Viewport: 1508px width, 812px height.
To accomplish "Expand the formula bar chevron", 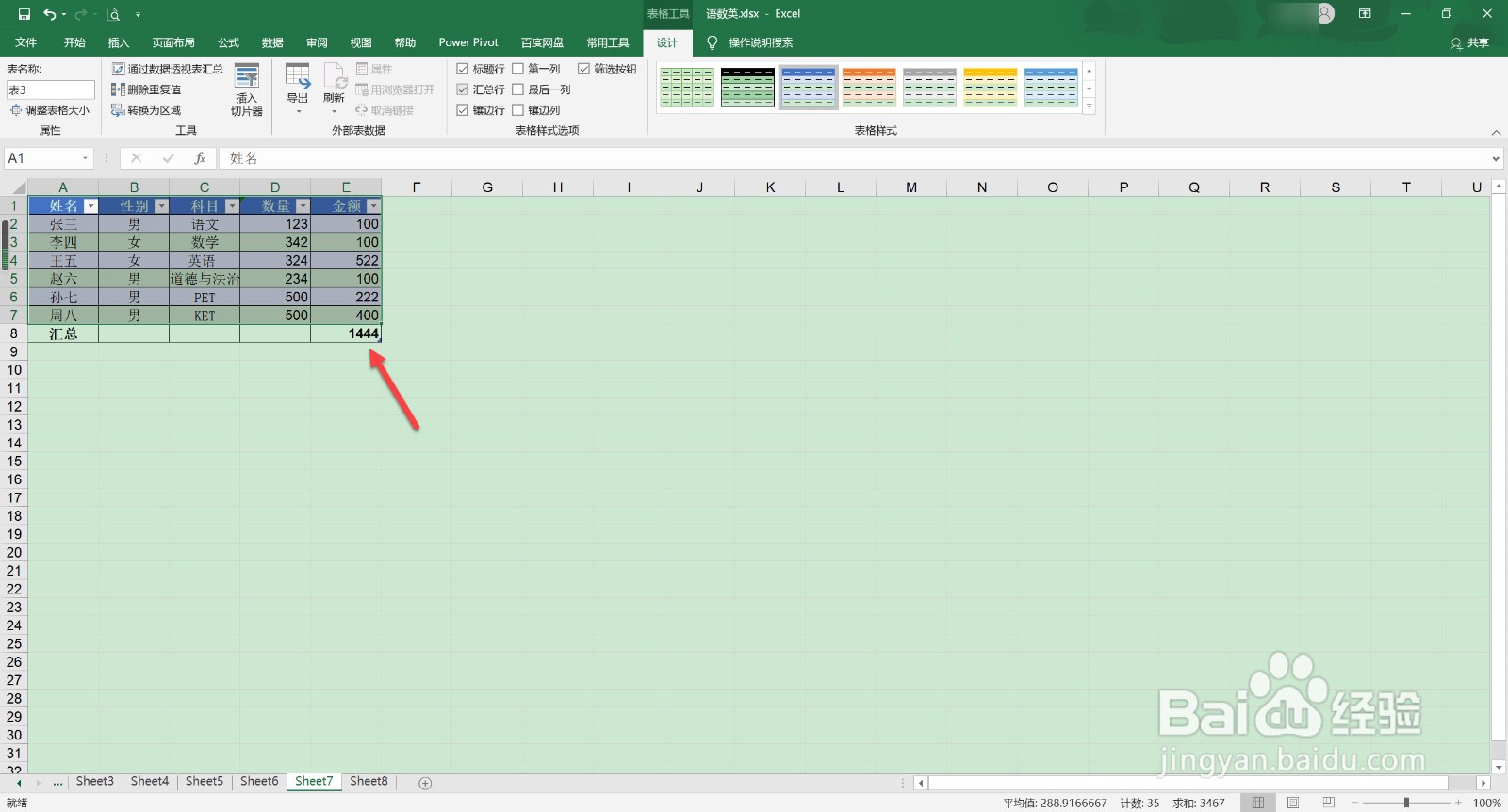I will pos(1496,158).
